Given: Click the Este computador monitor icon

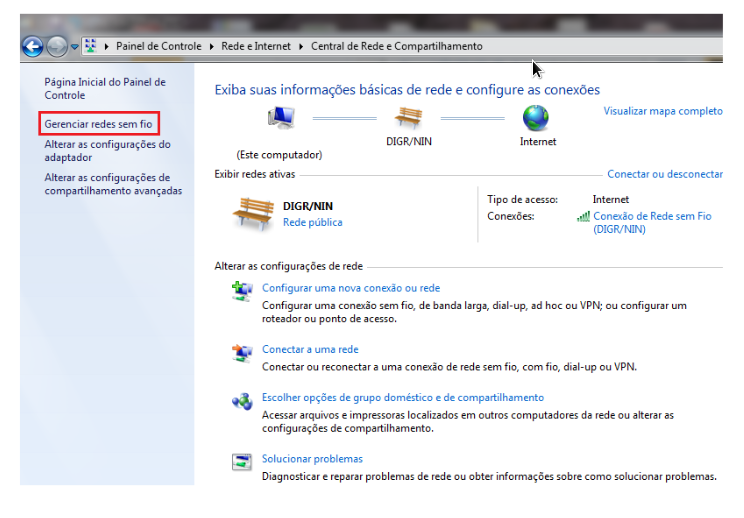Looking at the screenshot, I should coord(281,118).
